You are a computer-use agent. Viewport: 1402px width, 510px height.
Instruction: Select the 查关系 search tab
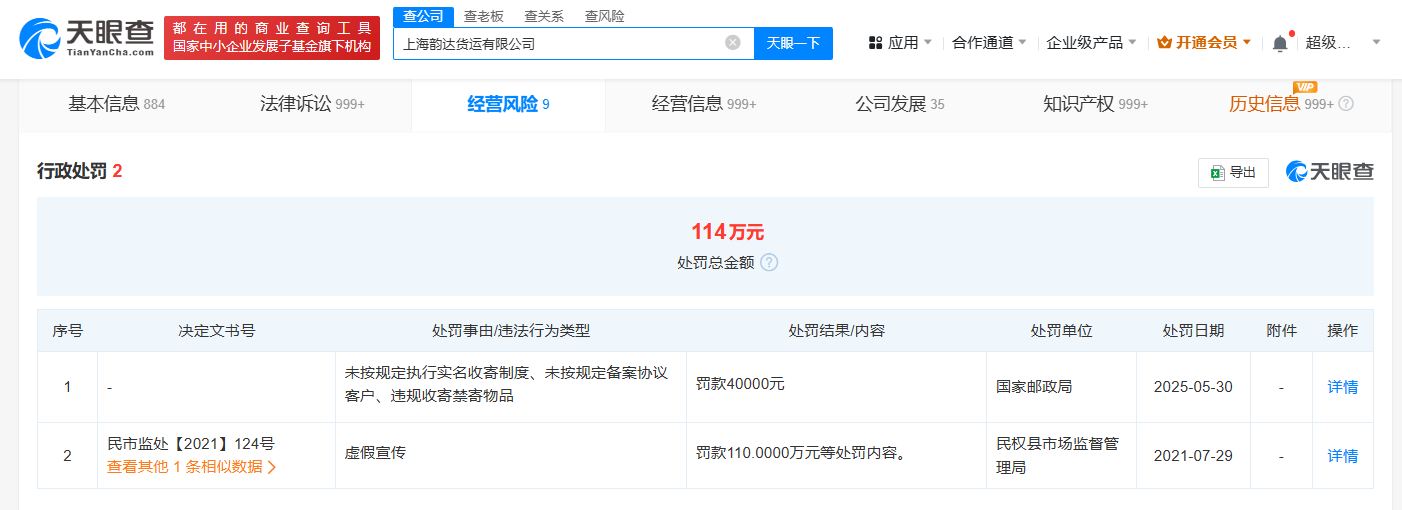coord(544,16)
